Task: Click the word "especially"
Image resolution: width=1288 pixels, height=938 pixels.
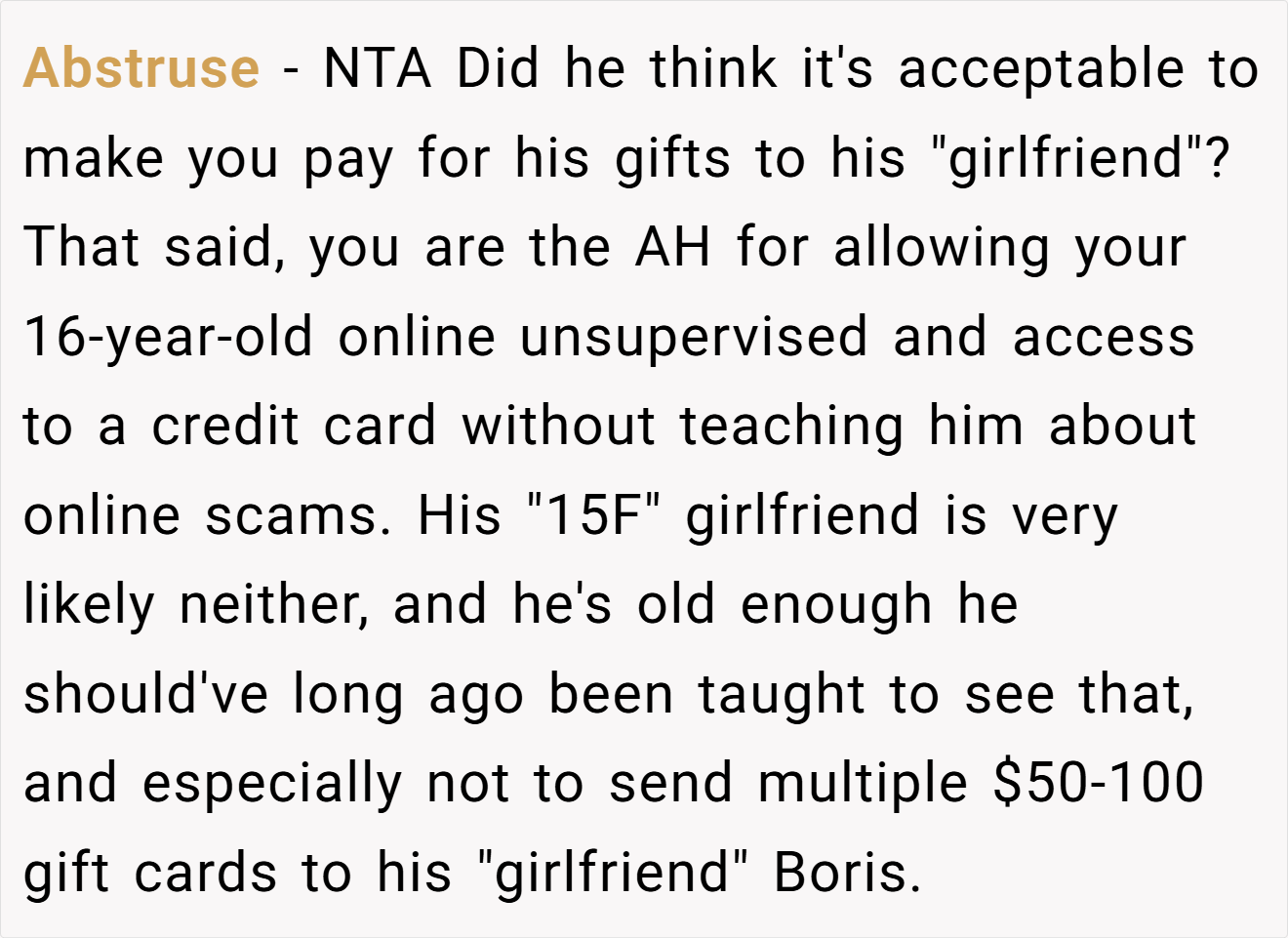Action: [272, 785]
